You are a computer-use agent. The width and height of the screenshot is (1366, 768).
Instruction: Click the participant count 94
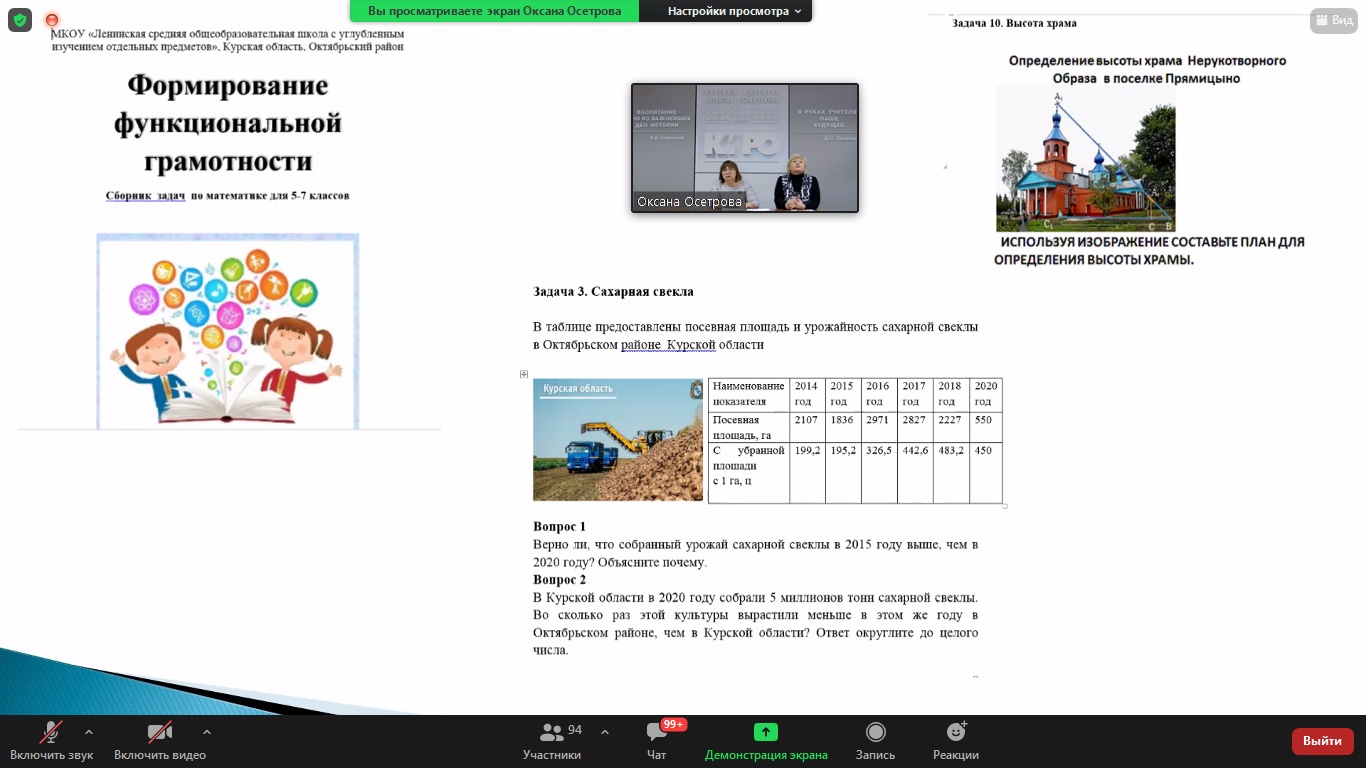[x=575, y=730]
